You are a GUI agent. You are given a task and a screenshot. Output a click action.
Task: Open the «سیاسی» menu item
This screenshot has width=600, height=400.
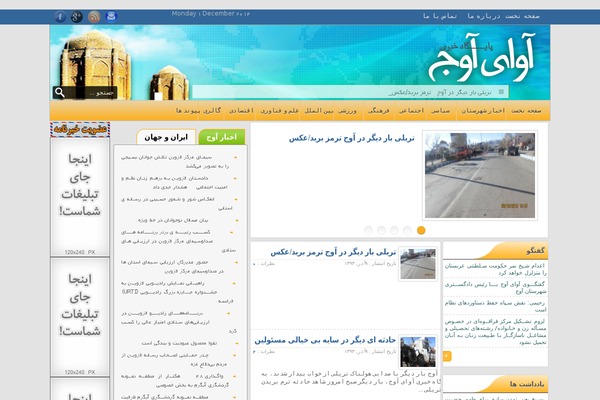[x=440, y=111]
